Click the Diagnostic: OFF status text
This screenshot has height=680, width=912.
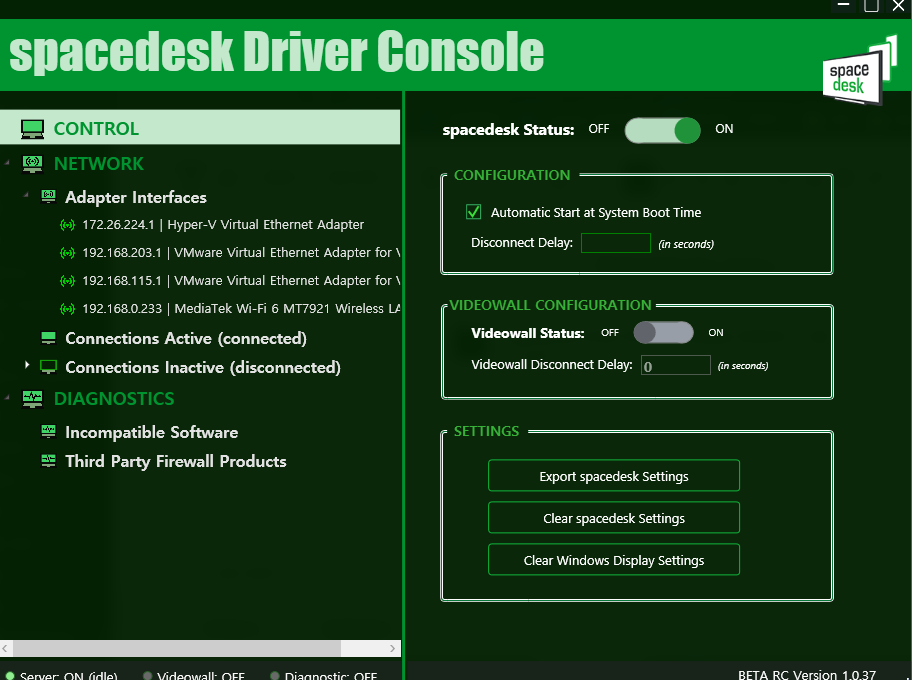click(x=331, y=676)
